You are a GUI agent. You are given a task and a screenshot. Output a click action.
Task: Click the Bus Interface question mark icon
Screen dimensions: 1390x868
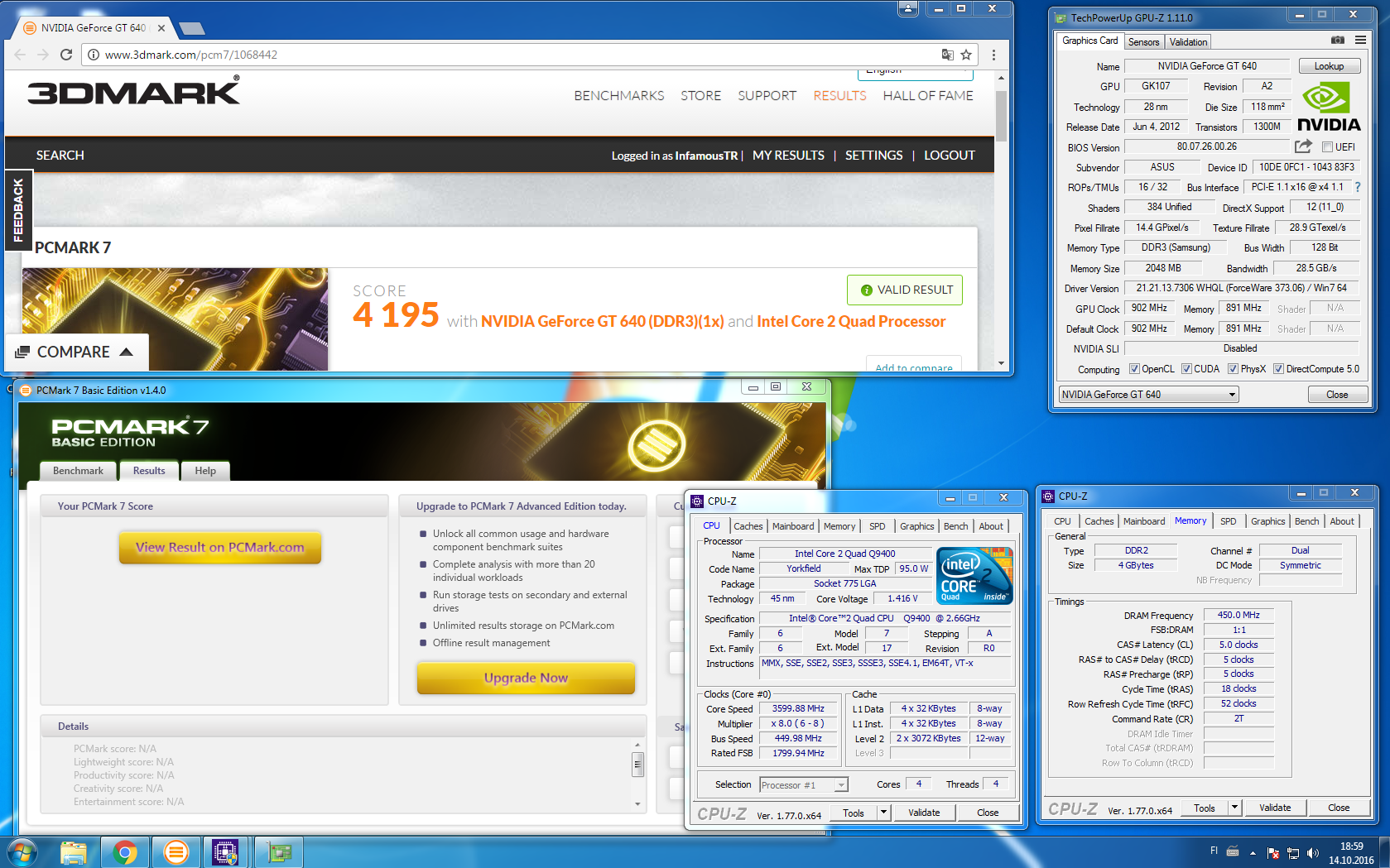[1358, 187]
